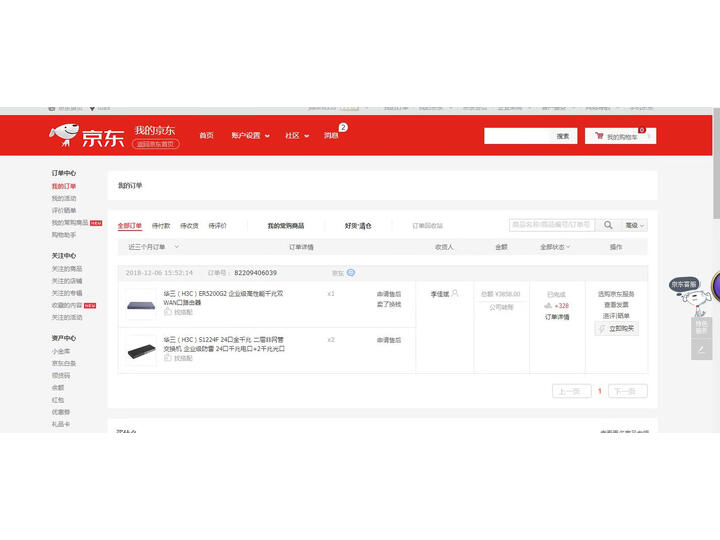Open 评价晒单 in the left sidebar
Viewport: 720px width, 540px height.
click(64, 210)
